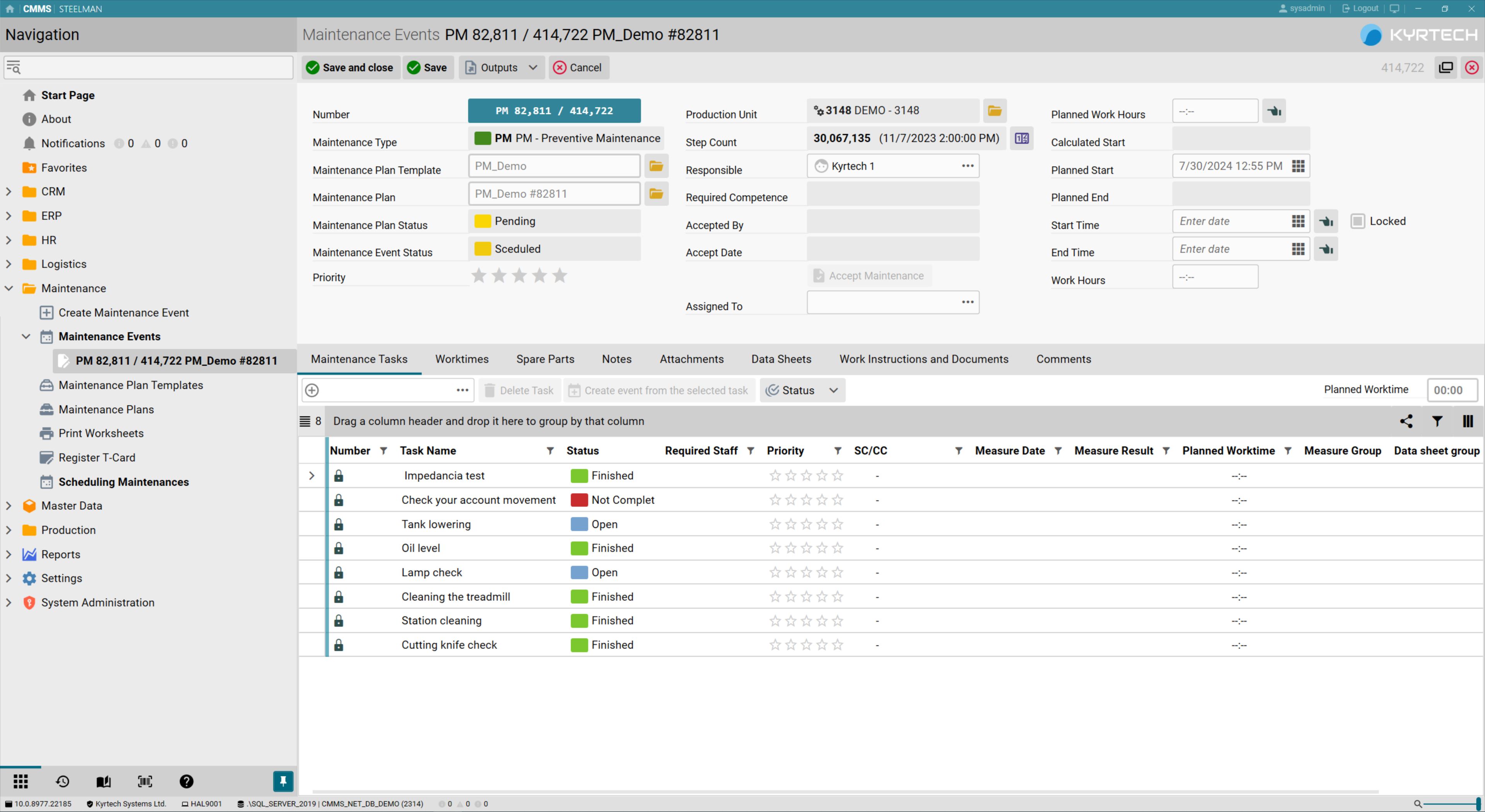This screenshot has width=1485, height=812.
Task: Click the barcode scanner icon in the bottom bar
Action: tap(145, 781)
